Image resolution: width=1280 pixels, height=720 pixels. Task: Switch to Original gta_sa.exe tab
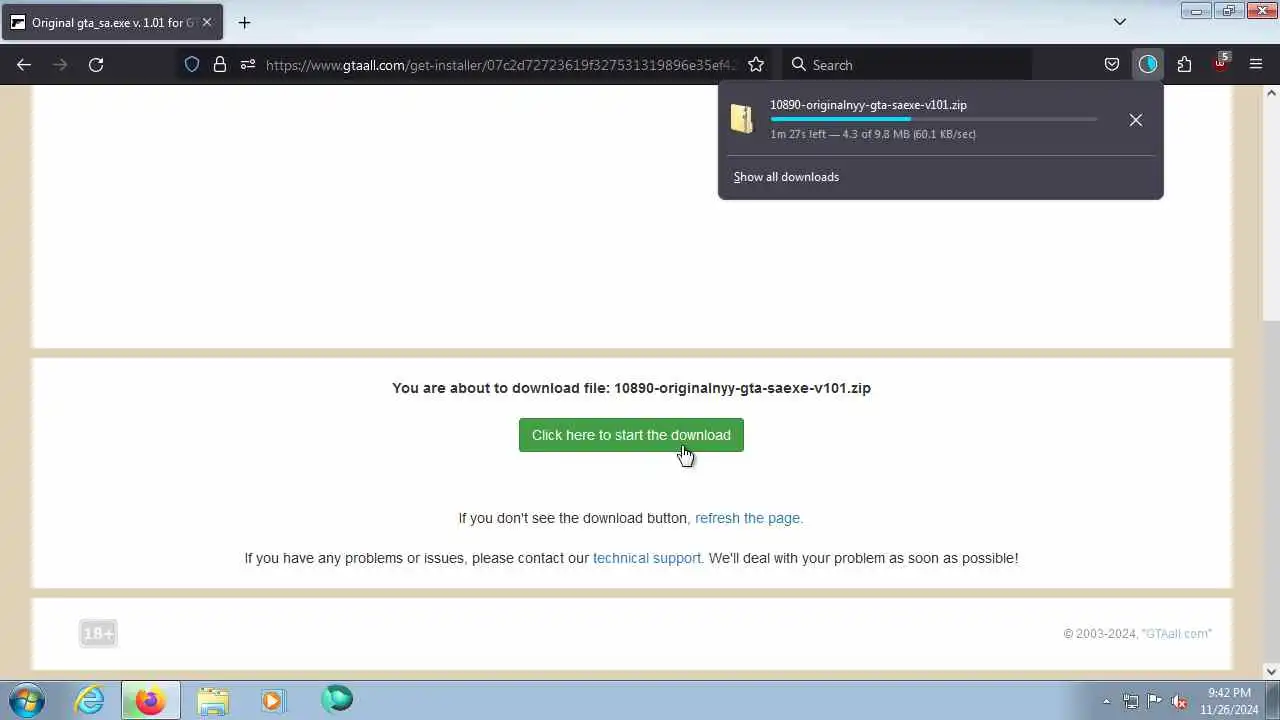click(112, 22)
